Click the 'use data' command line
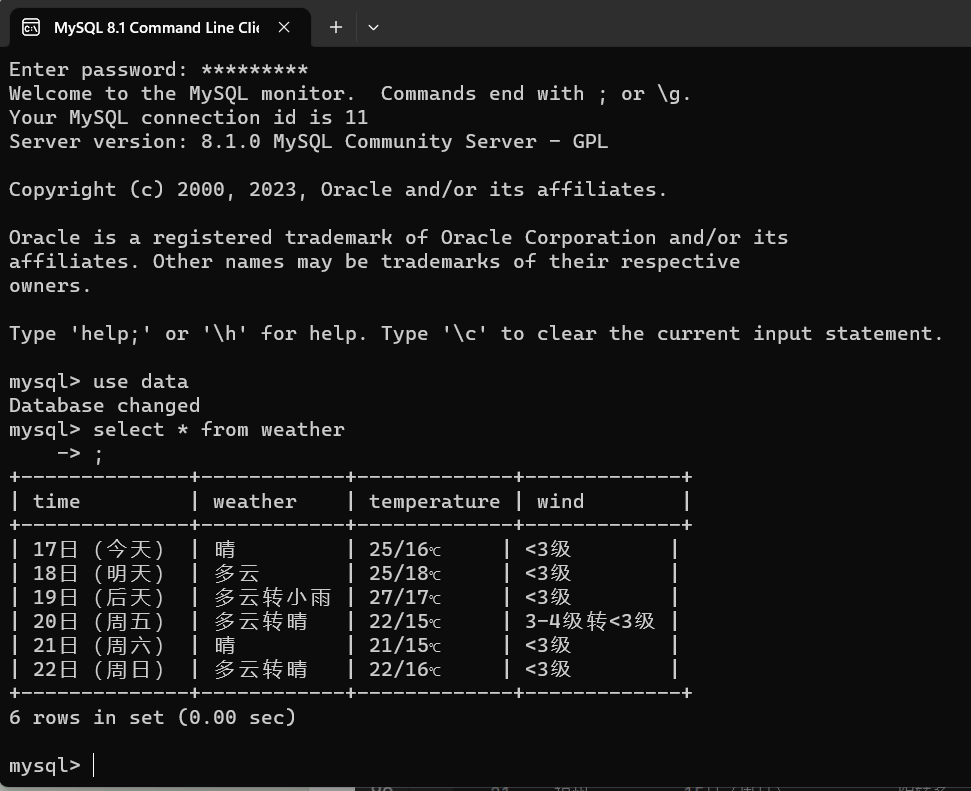Image resolution: width=971 pixels, height=791 pixels. (140, 381)
